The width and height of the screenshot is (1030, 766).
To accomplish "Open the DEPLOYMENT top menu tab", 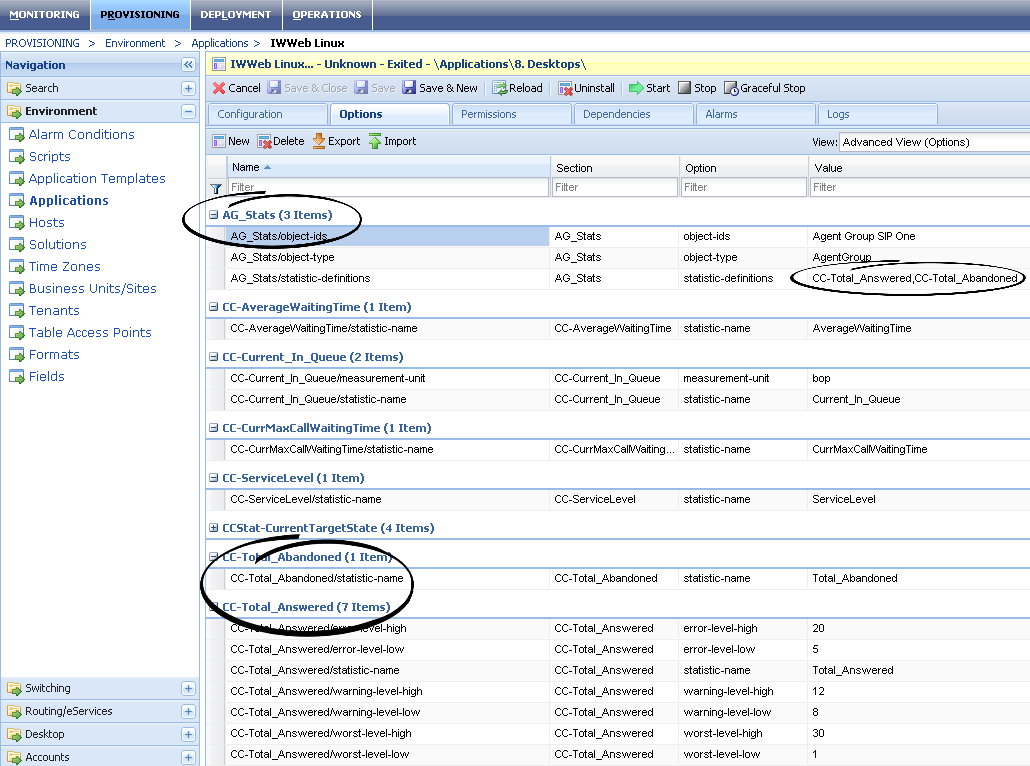I will 235,15.
